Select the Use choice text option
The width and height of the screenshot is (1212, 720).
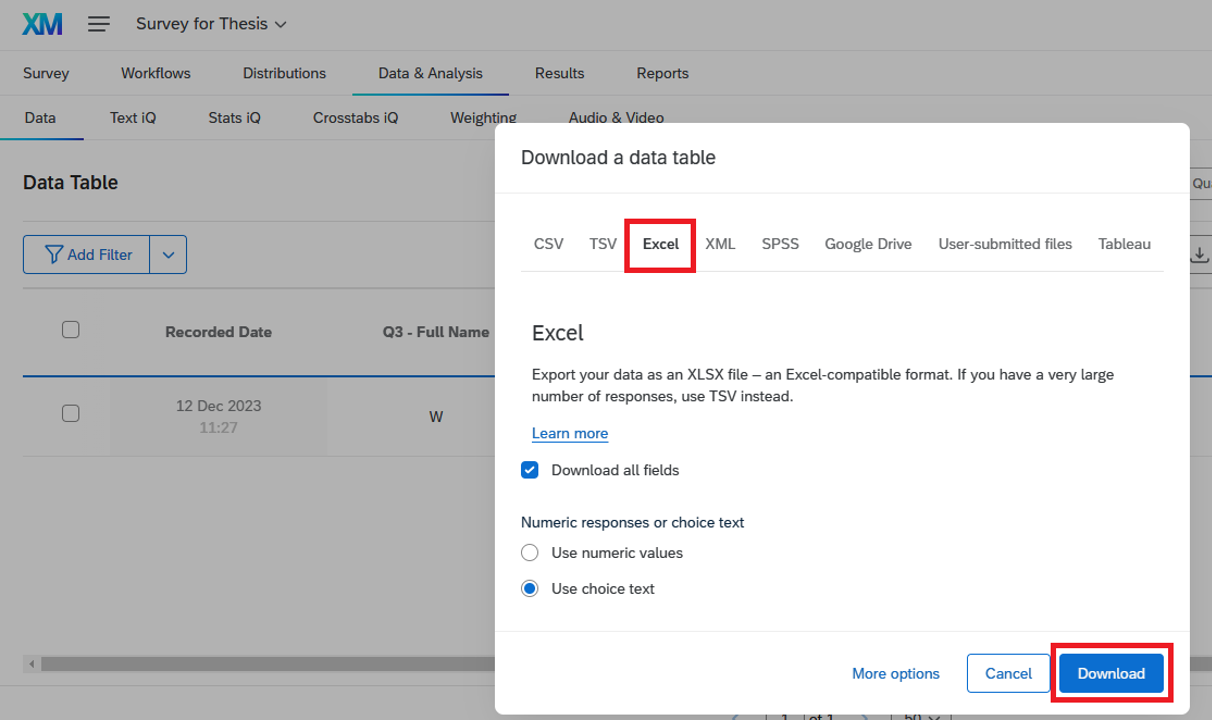point(530,589)
